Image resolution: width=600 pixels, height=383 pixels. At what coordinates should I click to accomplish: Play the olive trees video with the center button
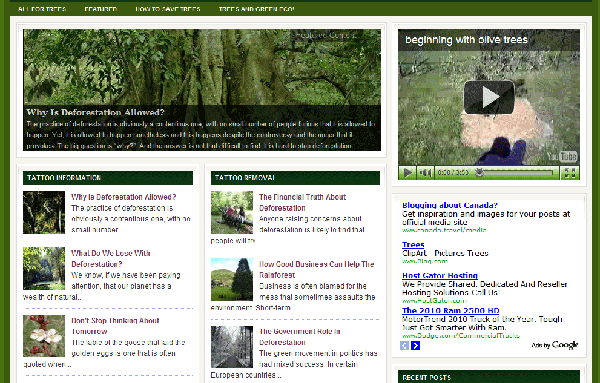pos(489,97)
